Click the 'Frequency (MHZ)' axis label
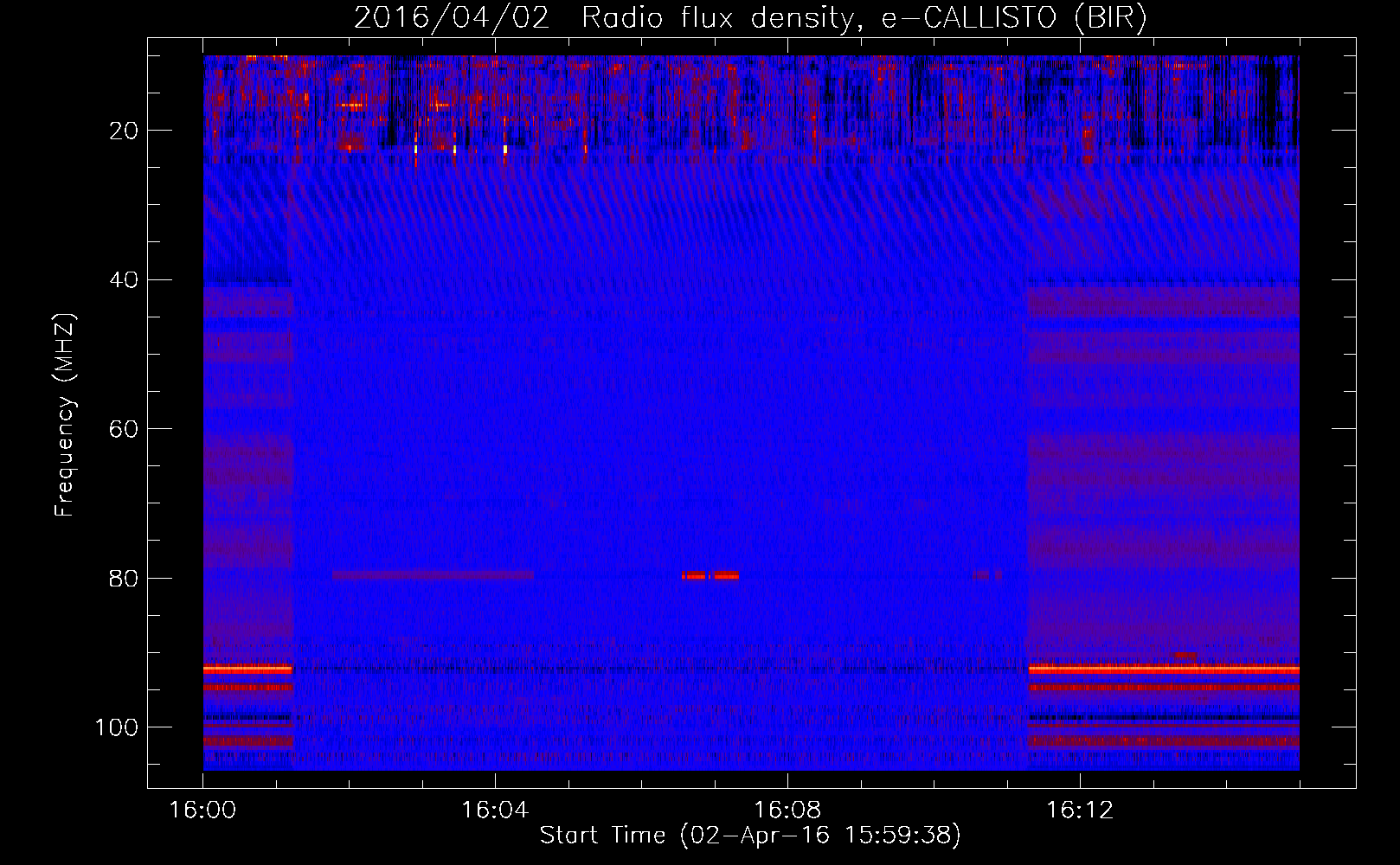 pyautogui.click(x=65, y=415)
